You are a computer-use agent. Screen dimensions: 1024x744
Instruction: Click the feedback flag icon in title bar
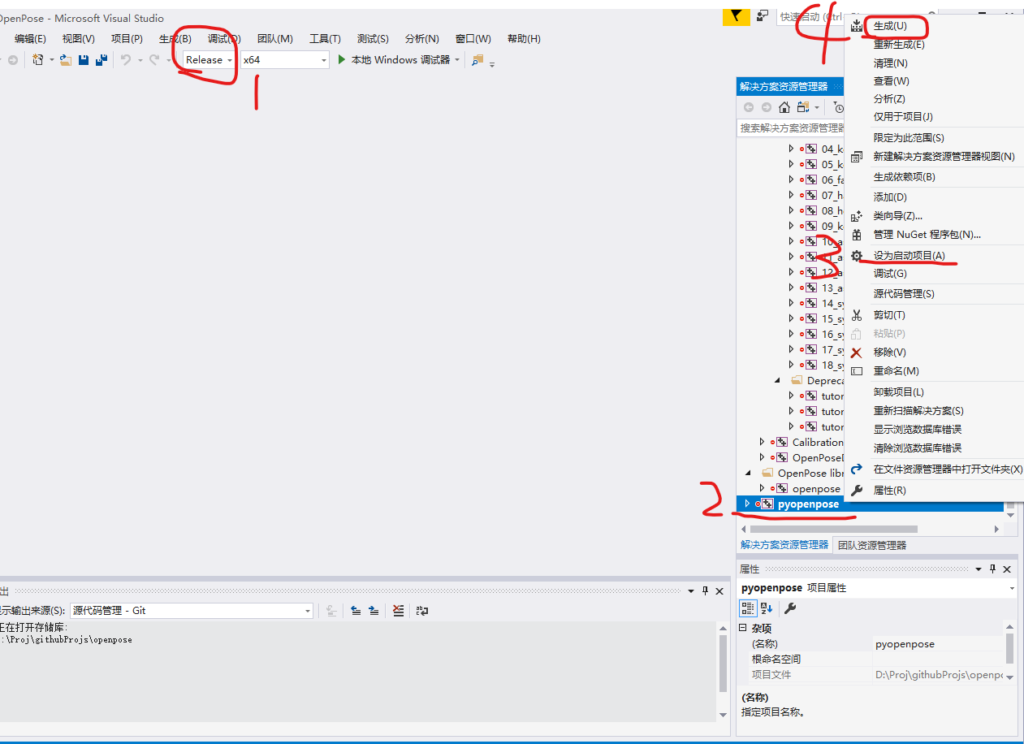pyautogui.click(x=735, y=16)
